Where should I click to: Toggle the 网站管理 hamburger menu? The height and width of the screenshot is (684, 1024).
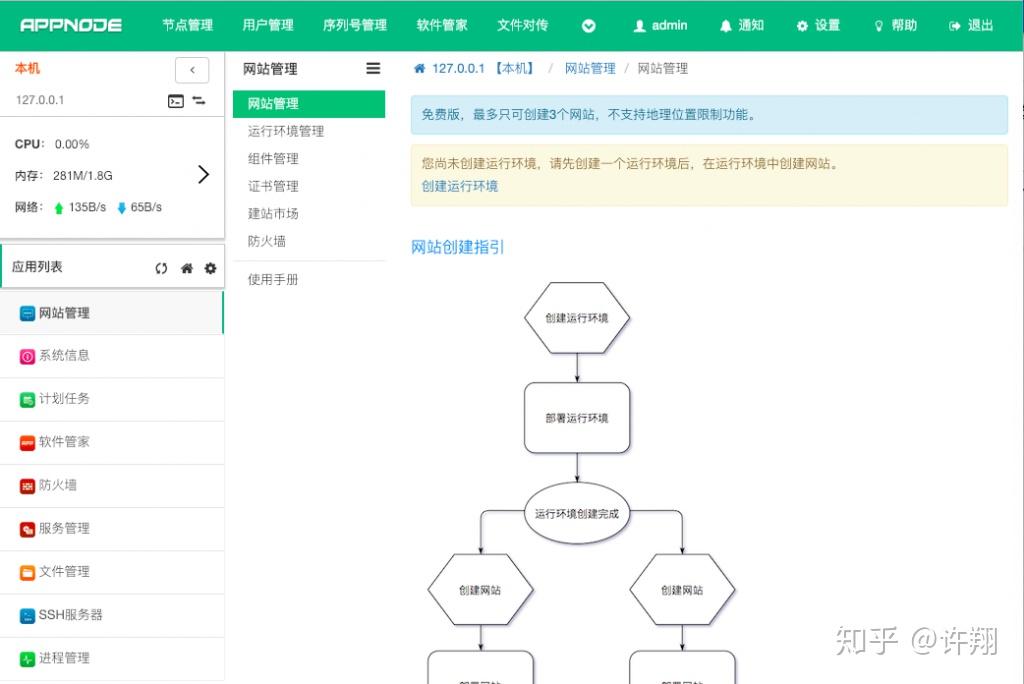pos(373,69)
